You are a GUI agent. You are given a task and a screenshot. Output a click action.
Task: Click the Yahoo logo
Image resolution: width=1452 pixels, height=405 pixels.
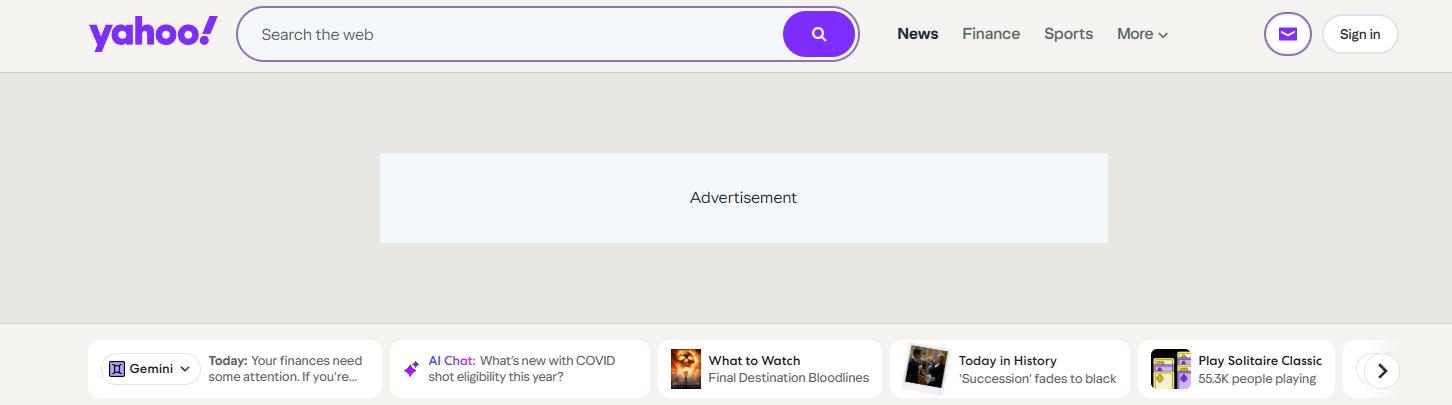(153, 34)
